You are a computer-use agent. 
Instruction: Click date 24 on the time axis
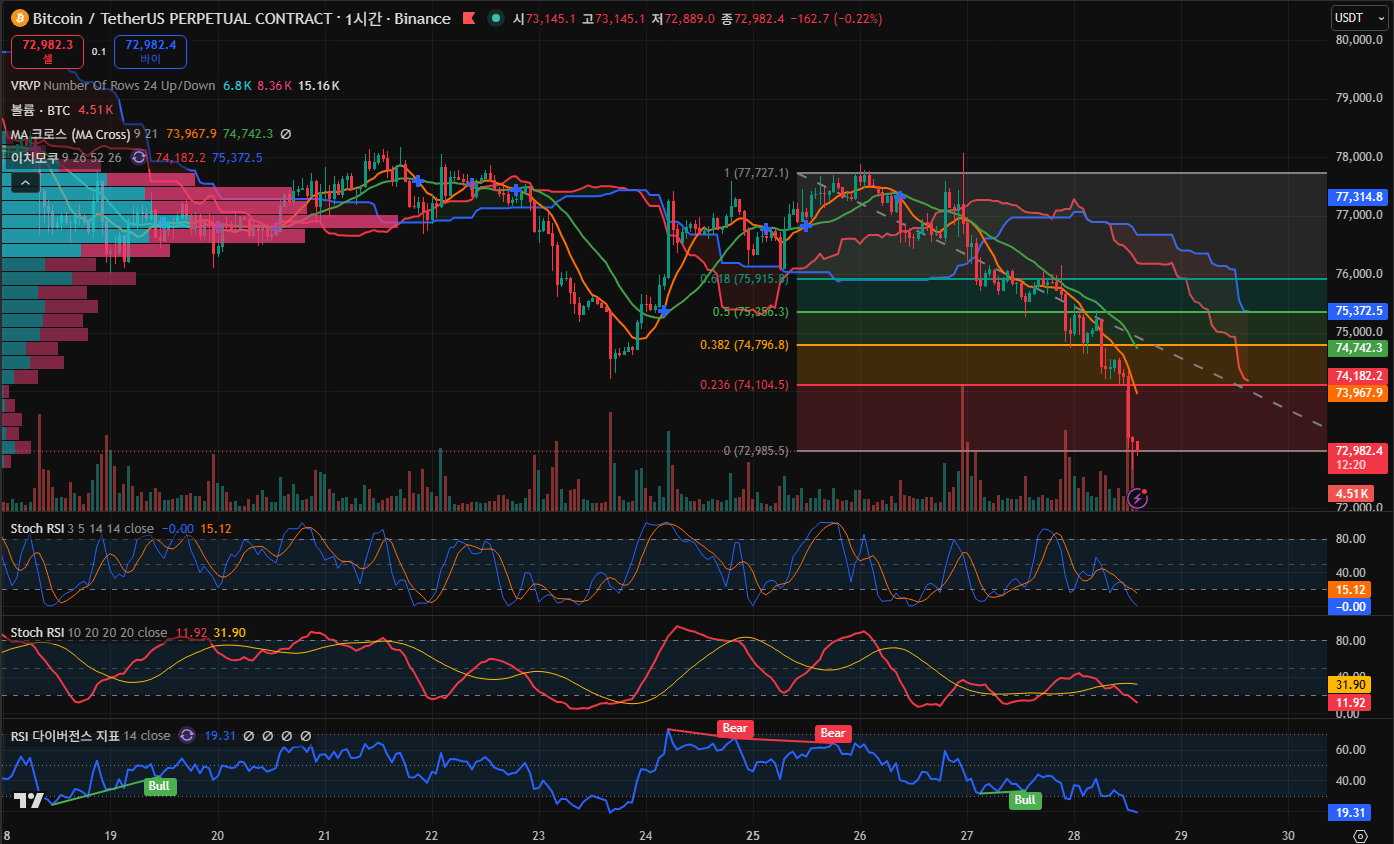645,835
